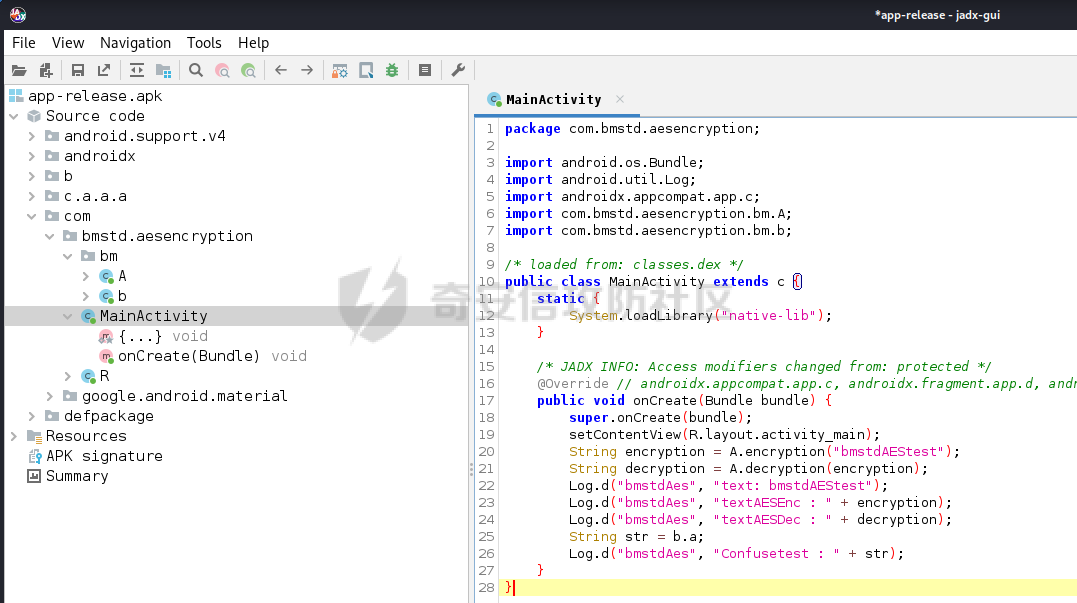Open text search magnifier icon

[196, 70]
